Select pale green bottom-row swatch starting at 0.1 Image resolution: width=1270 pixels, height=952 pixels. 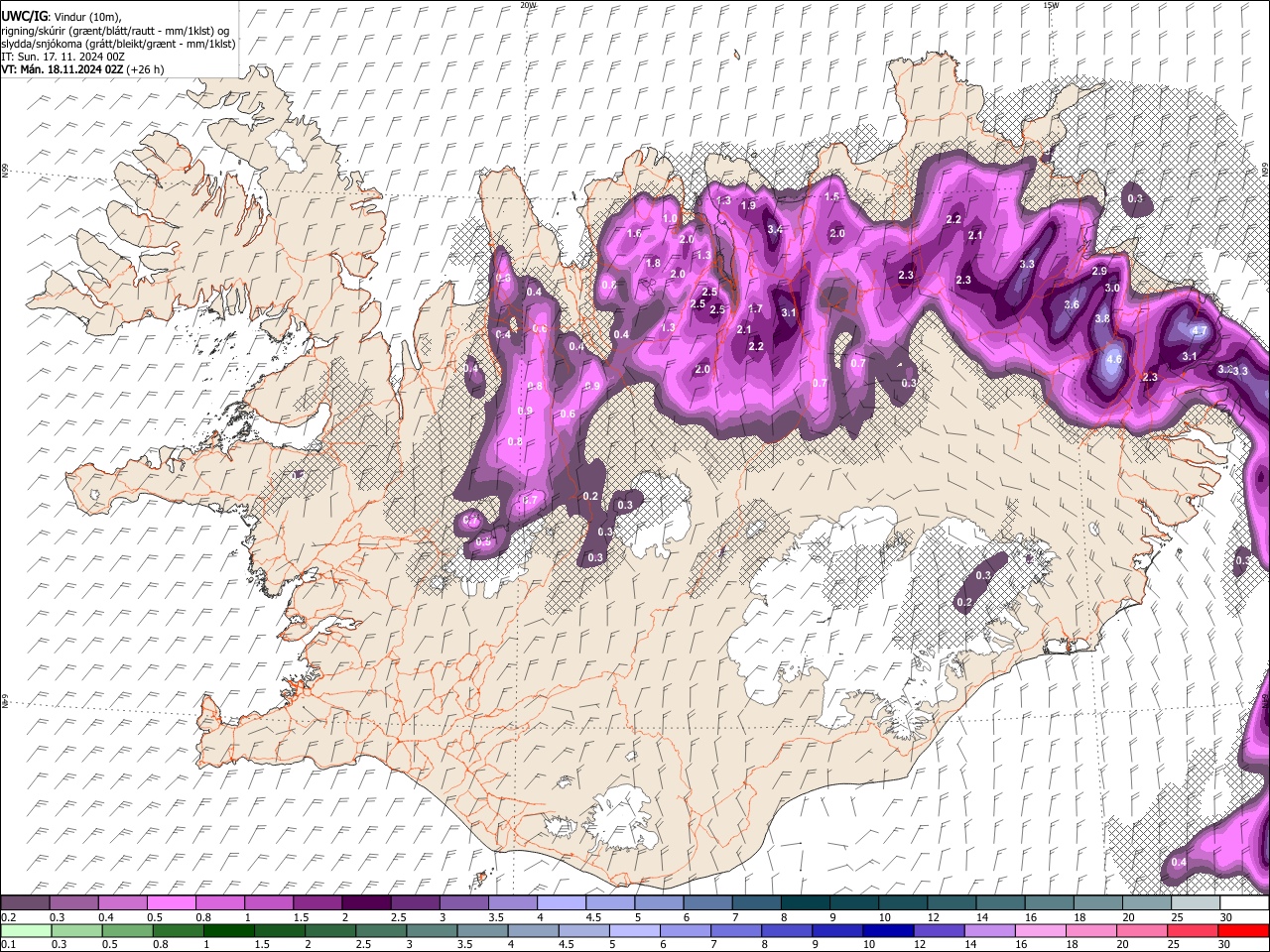pyautogui.click(x=26, y=931)
